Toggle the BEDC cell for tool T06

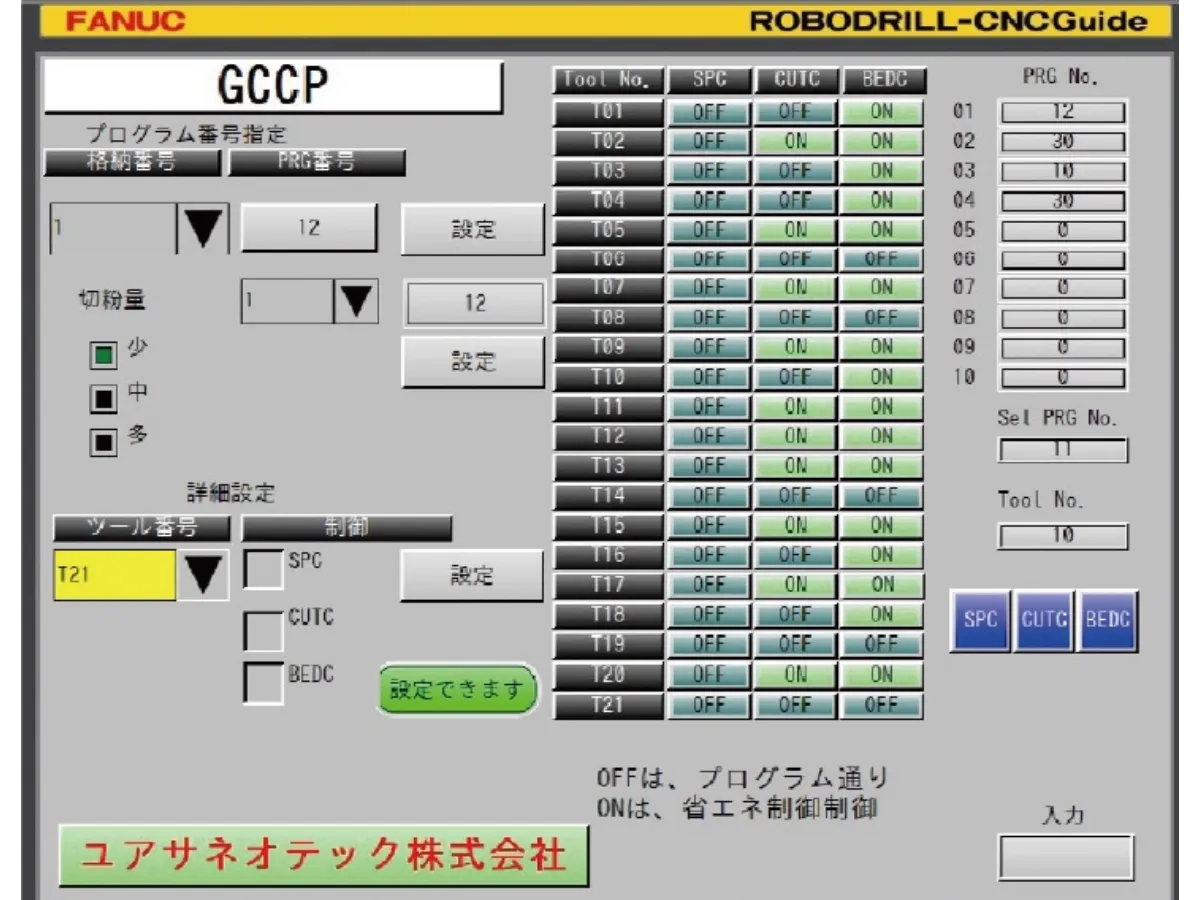pos(881,259)
